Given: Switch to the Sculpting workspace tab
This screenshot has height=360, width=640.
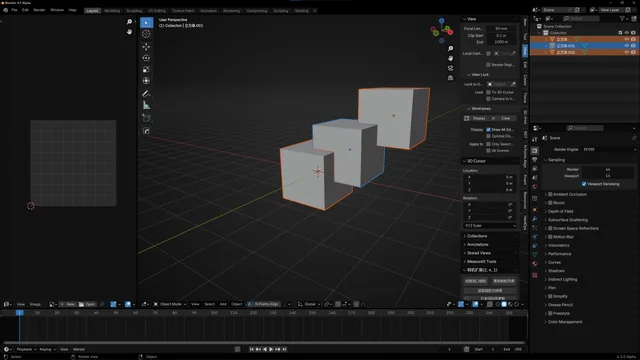Looking at the screenshot, I should tap(134, 11).
